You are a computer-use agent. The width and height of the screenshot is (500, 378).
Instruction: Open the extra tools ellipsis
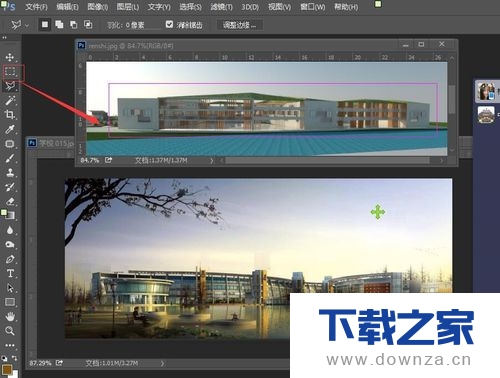[x=10, y=345]
